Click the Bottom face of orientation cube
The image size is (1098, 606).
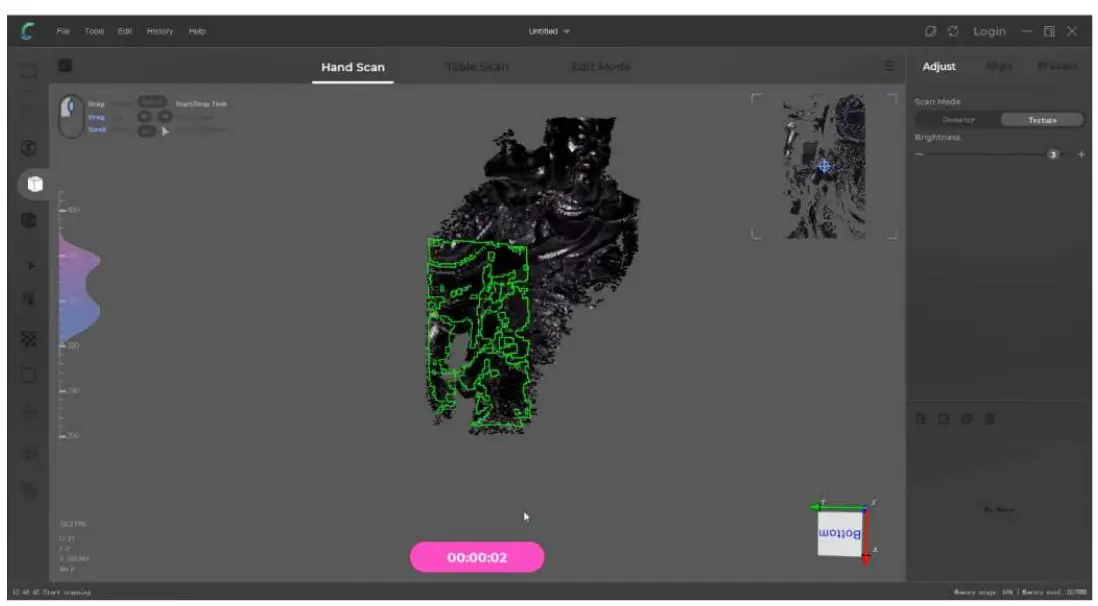coord(840,534)
